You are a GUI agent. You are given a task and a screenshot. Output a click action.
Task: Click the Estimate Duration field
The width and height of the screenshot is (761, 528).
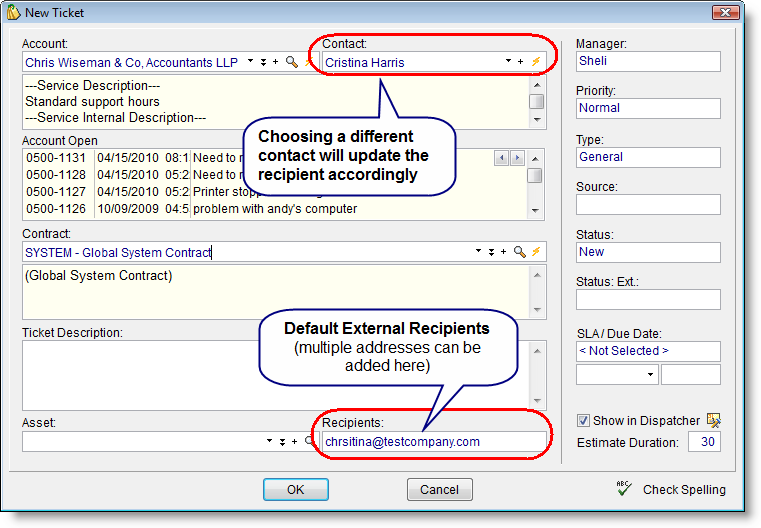704,442
